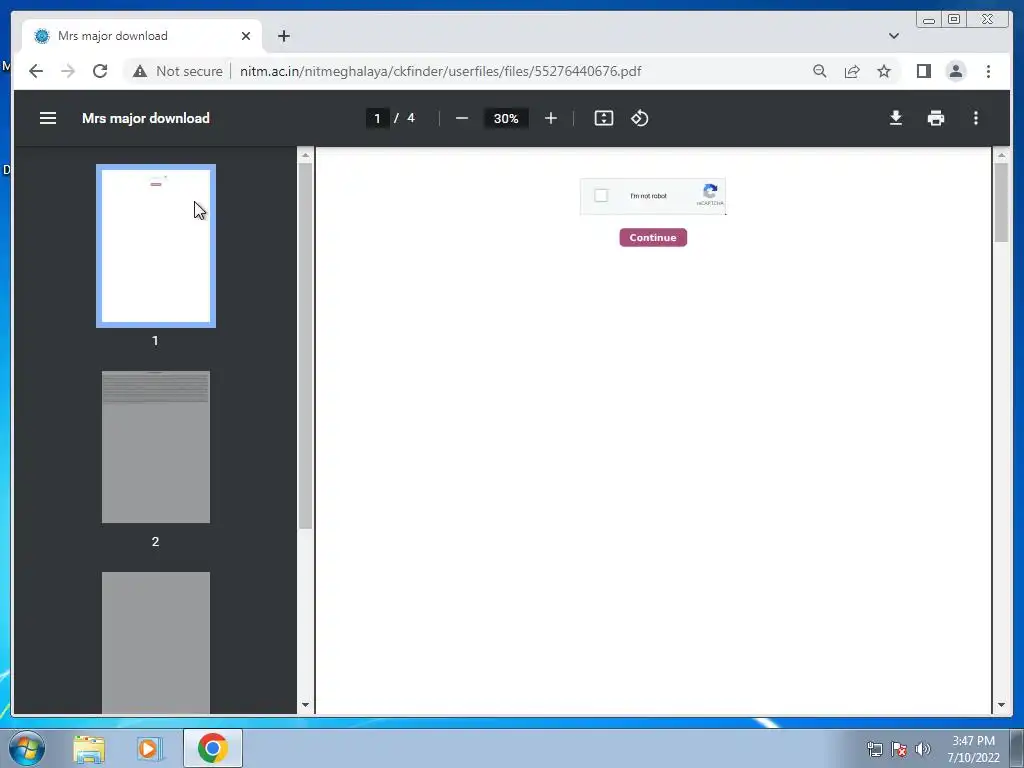The image size is (1024, 768).
Task: Click the Fit to page icon
Action: click(603, 118)
